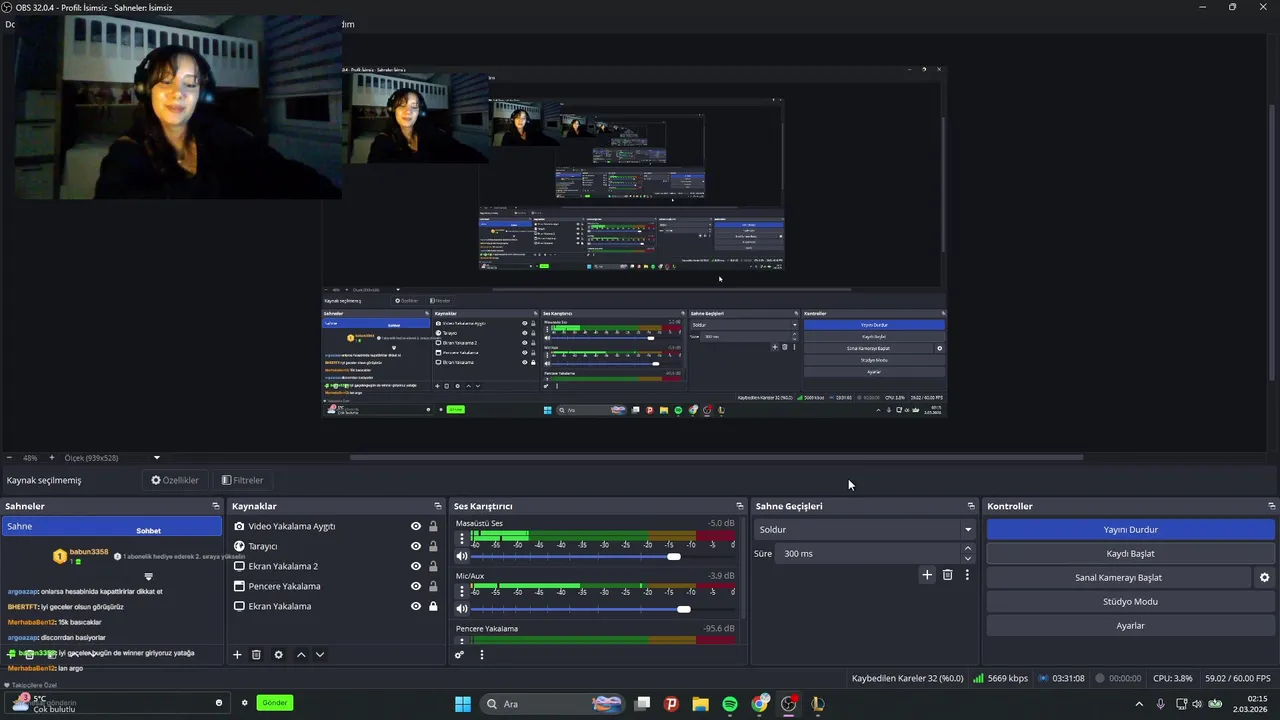This screenshot has height=720, width=1280.
Task: Open virtual camera settings gear
Action: [x=1264, y=577]
